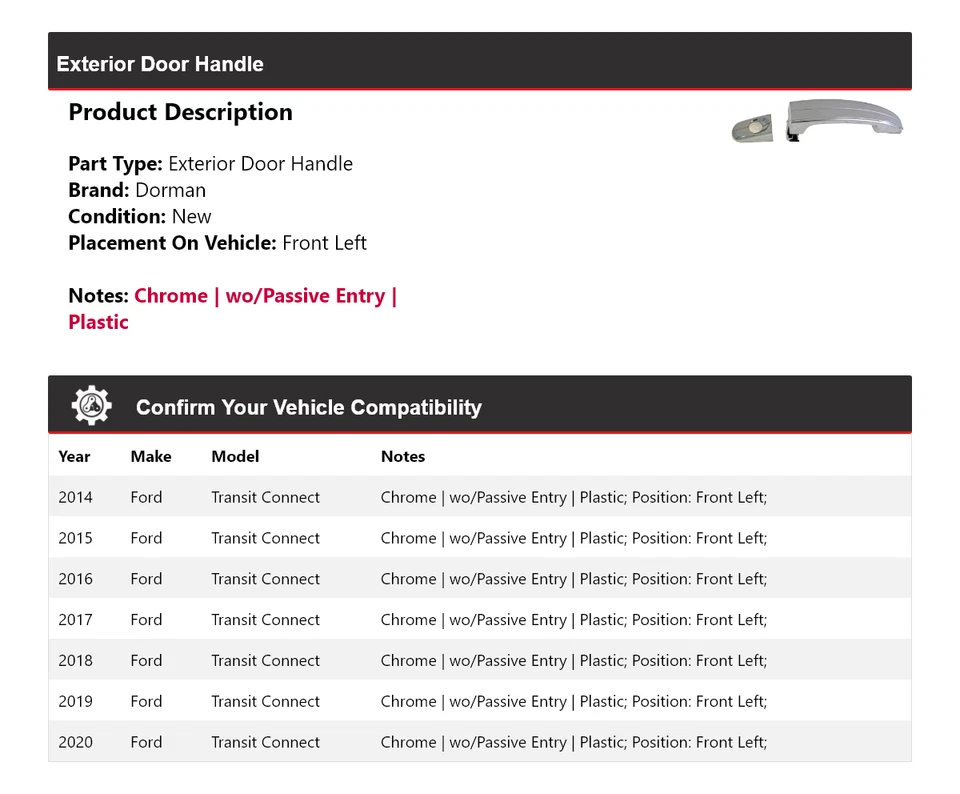Click the notes text in the 2018 row
Screen dimensions: 960x794
(x=573, y=661)
